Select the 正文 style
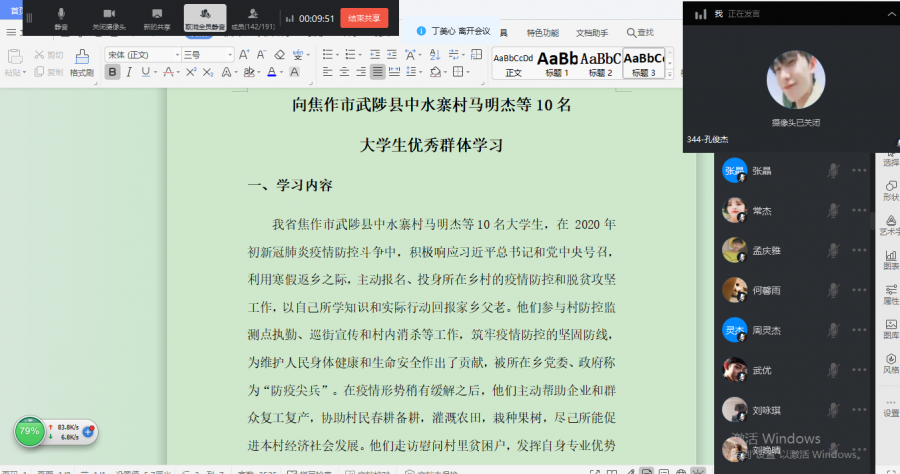This screenshot has height=474, width=900. point(513,64)
